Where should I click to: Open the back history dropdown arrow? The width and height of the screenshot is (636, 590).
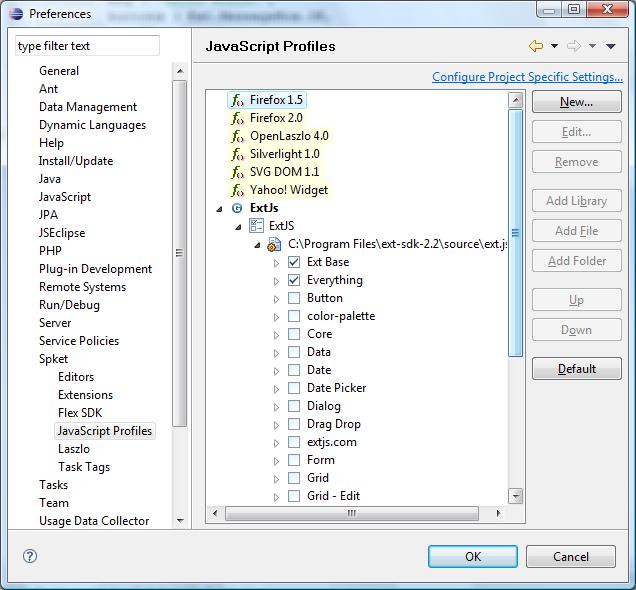(x=554, y=46)
